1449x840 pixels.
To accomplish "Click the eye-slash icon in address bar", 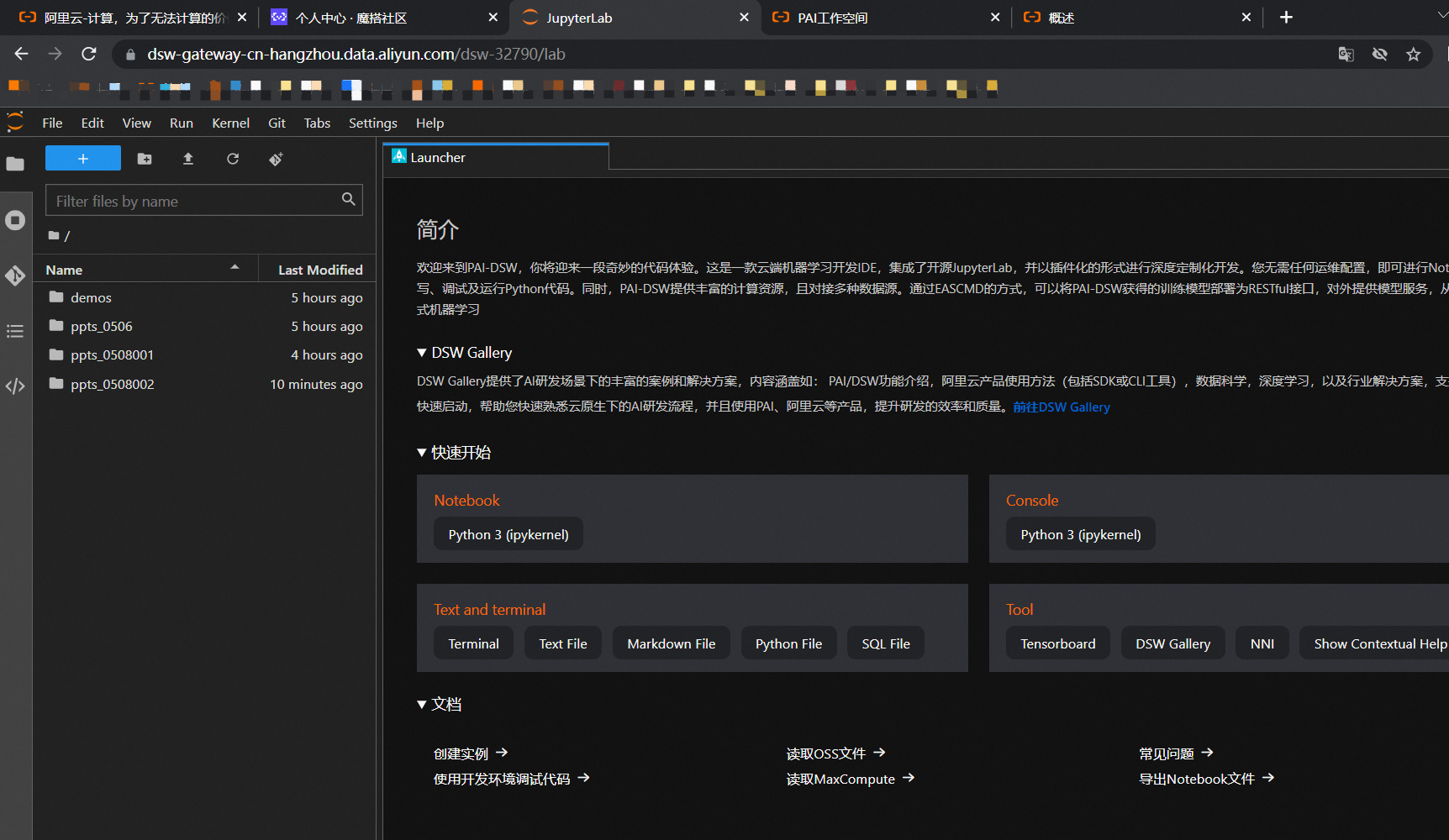I will click(1379, 55).
